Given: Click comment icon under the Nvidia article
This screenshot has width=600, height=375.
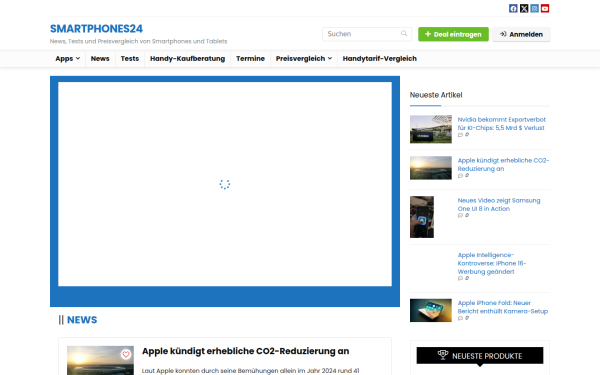Looking at the screenshot, I should (x=460, y=135).
